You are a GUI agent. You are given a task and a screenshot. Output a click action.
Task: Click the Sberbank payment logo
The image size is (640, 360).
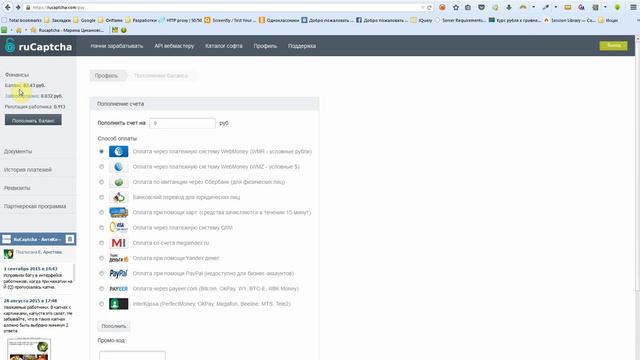pos(118,182)
